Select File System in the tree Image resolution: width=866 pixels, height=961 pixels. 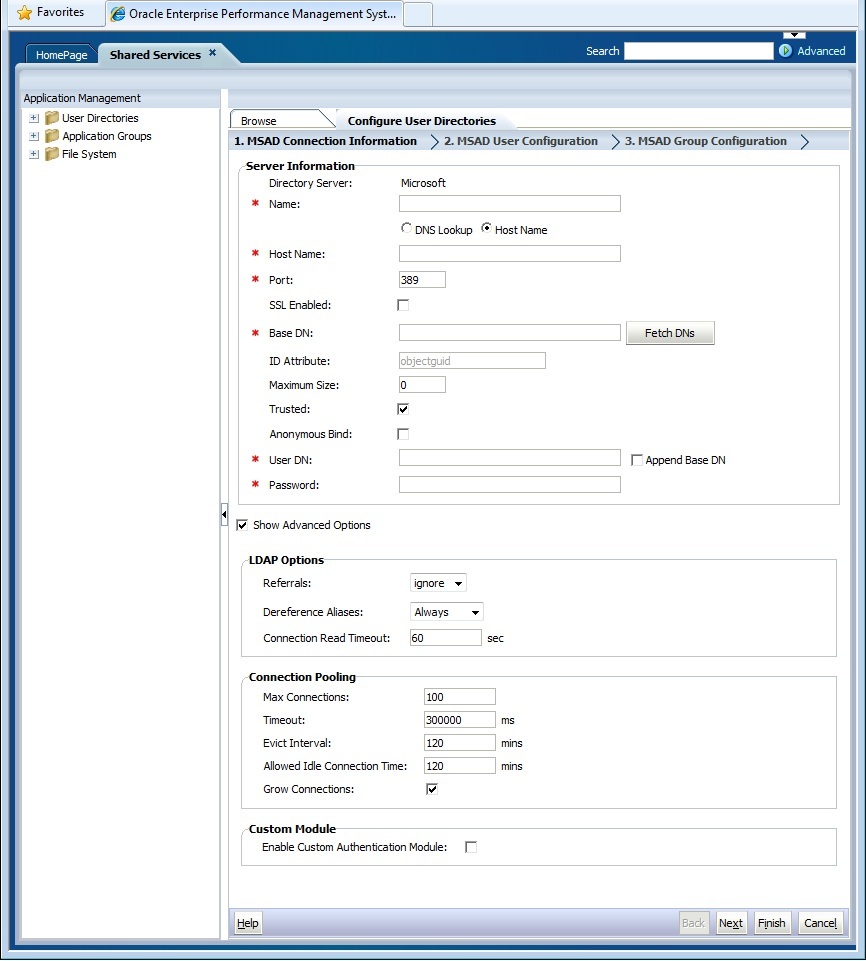tap(89, 154)
